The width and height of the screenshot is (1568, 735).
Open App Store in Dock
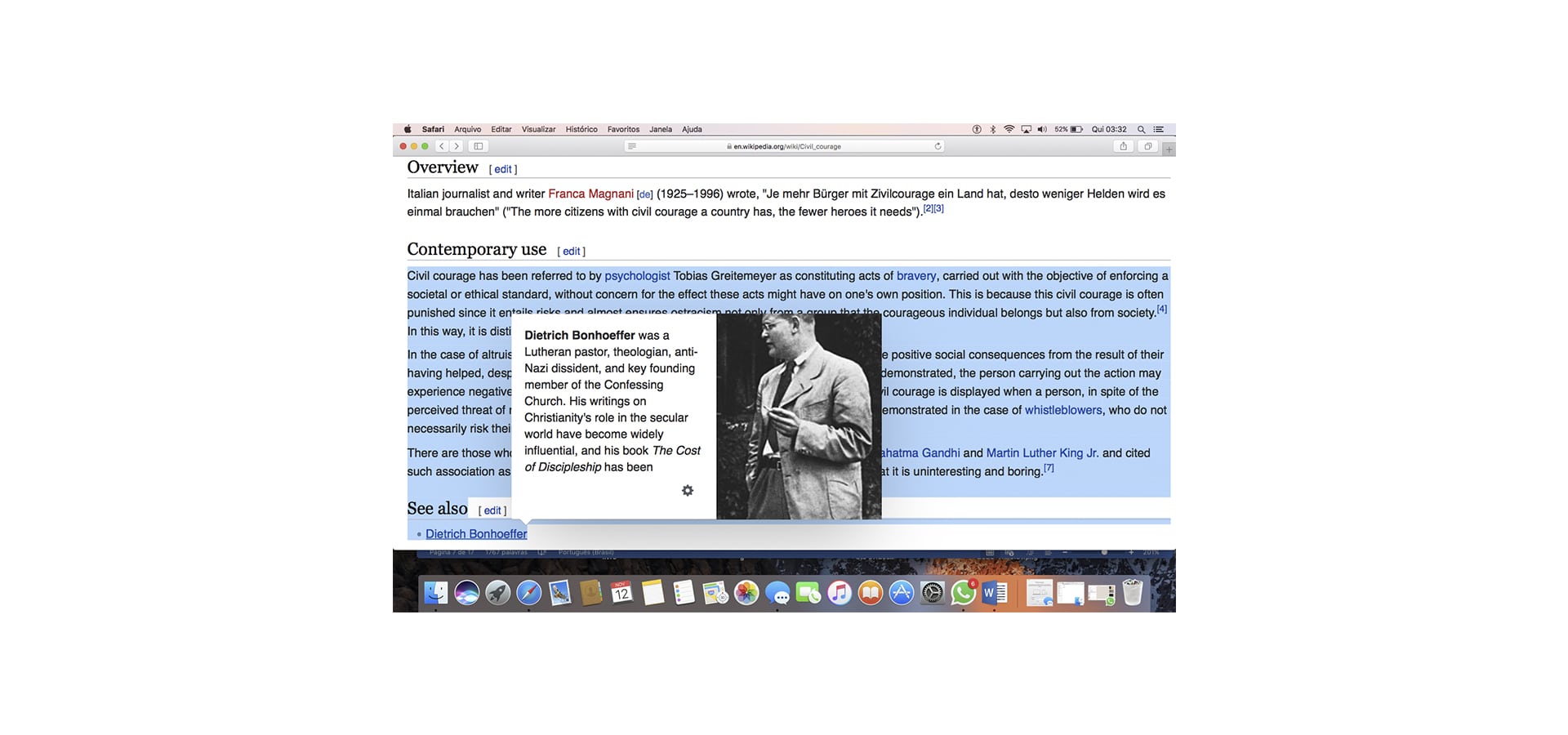902,593
